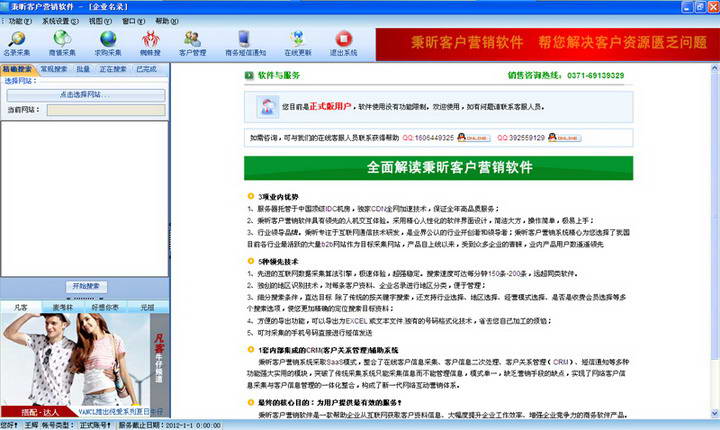Viewport: 720px width, 430px height.
Task: Click the red top banner advertisement
Action: point(547,44)
